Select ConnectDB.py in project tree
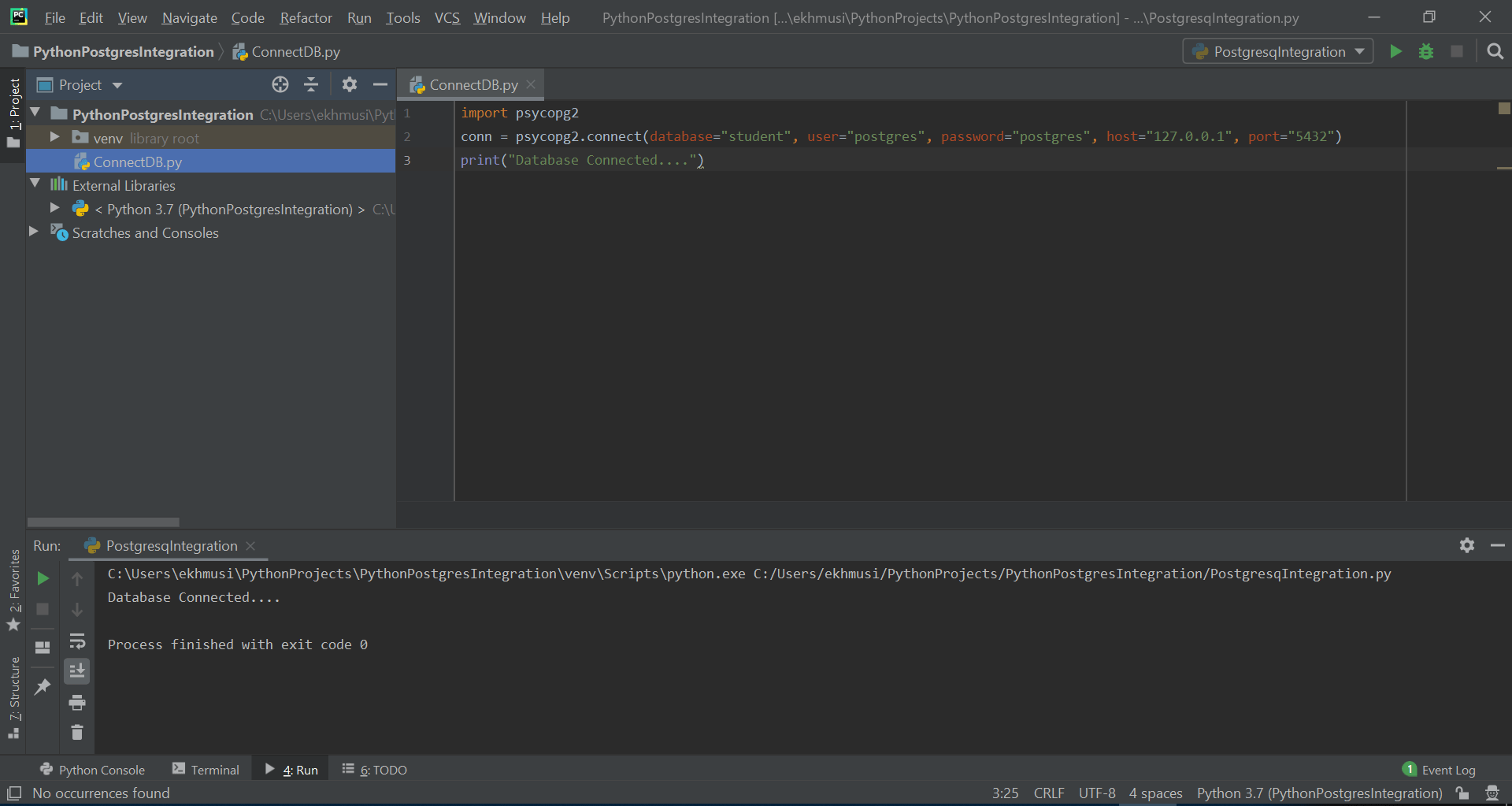This screenshot has height=806, width=1512. pyautogui.click(x=137, y=162)
